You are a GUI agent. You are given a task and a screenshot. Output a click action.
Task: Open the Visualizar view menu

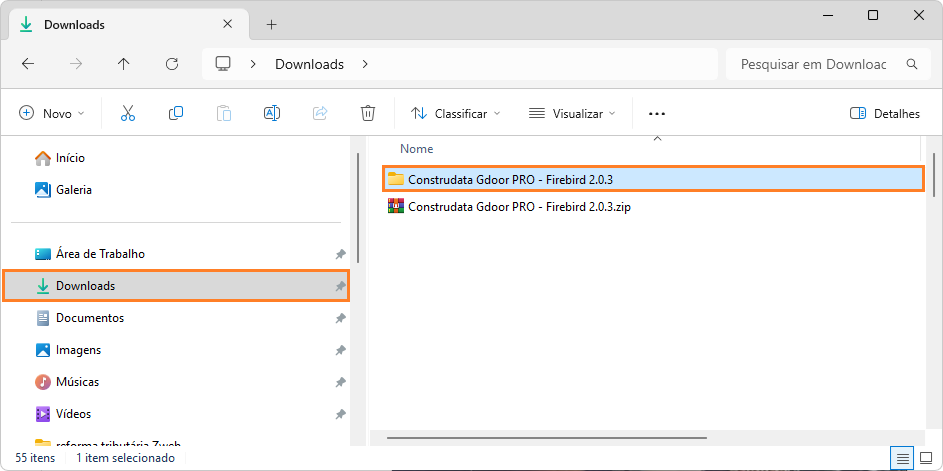[572, 113]
